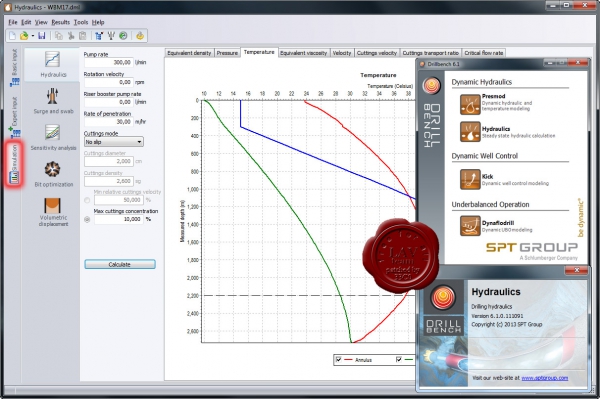The width and height of the screenshot is (600, 399).
Task: Open the Results menu
Action: click(60, 22)
